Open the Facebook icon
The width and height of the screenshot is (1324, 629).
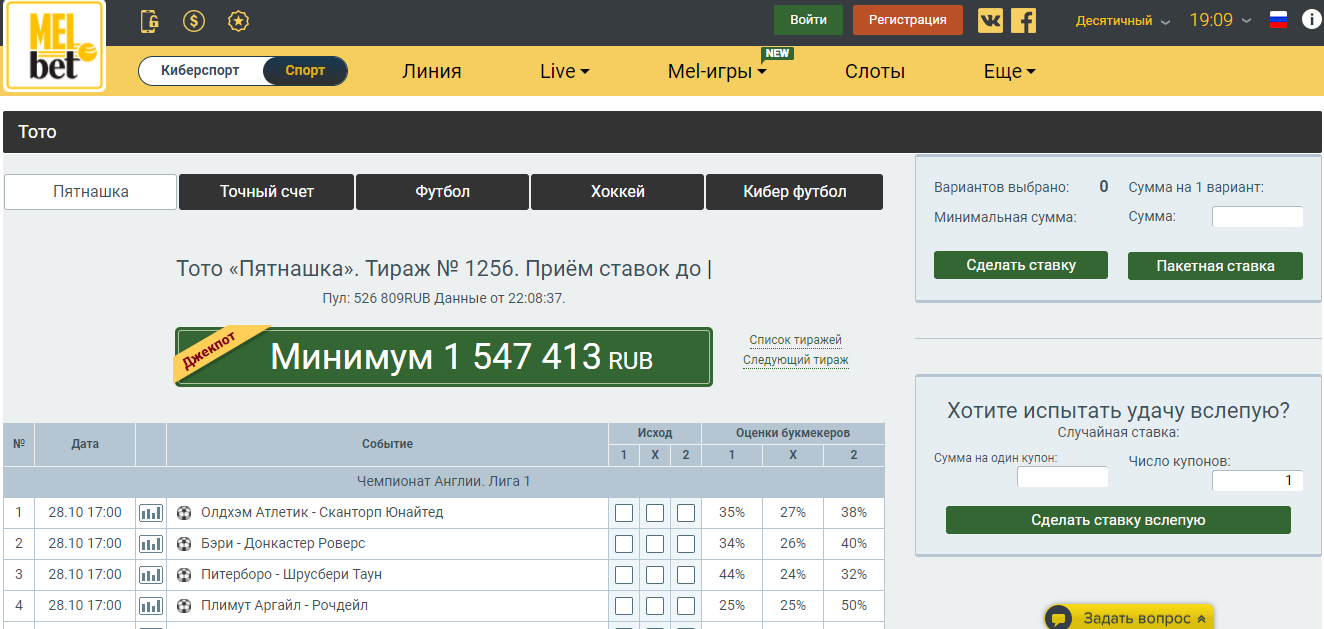coord(1023,20)
